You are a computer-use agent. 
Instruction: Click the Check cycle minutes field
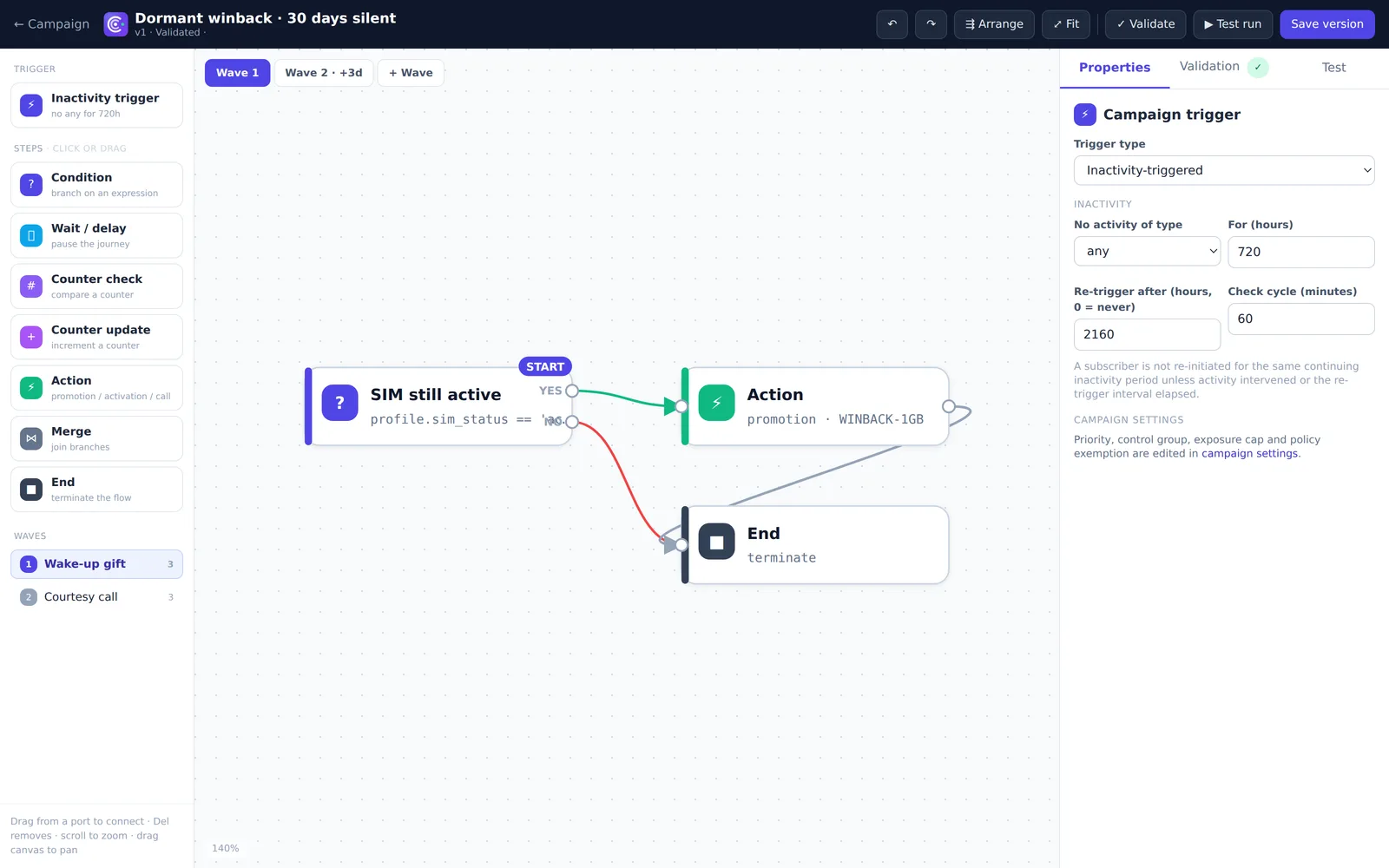(x=1300, y=319)
